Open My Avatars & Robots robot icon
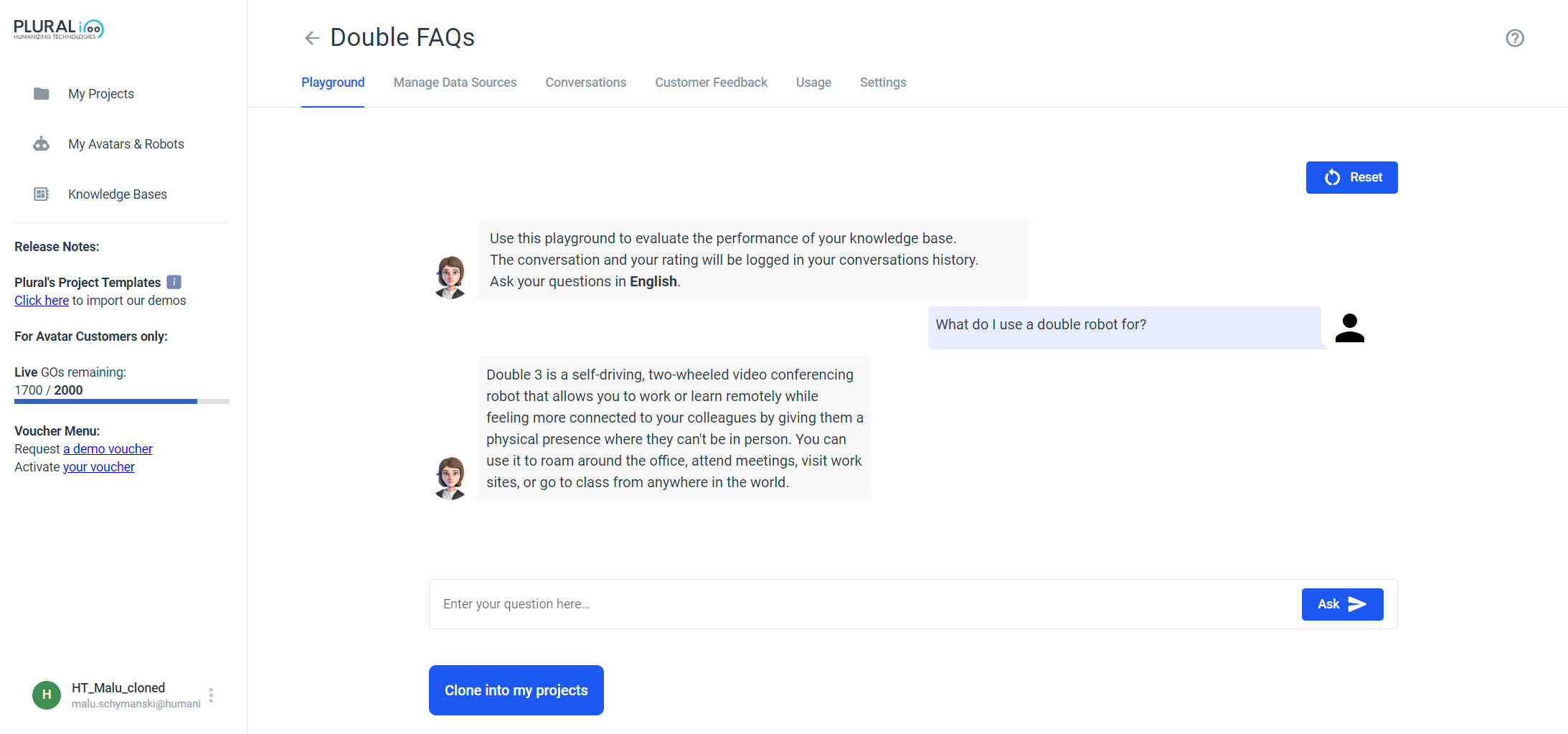Screen dimensions: 1568x734 (x=42, y=144)
